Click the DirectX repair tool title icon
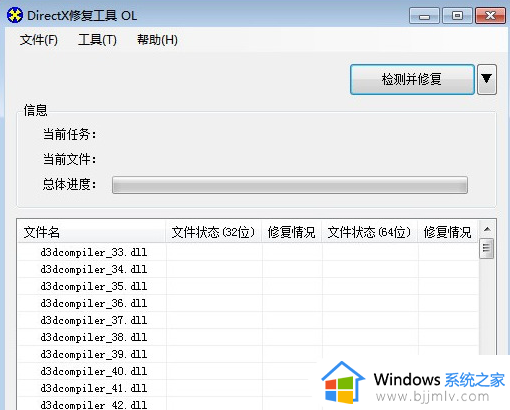This screenshot has width=510, height=410. [x=15, y=15]
